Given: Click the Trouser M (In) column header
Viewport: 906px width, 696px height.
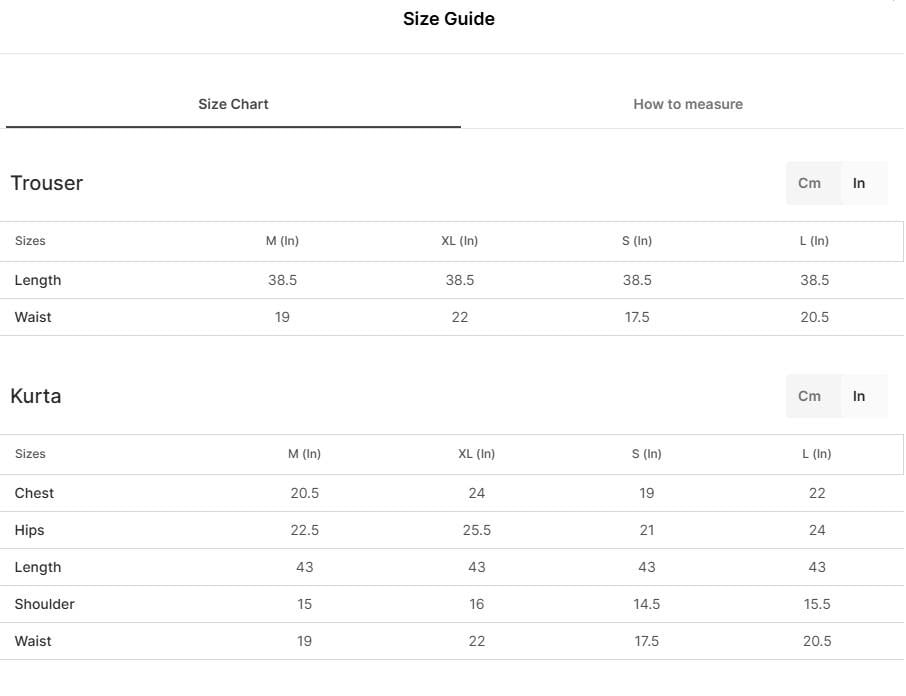Looking at the screenshot, I should (282, 241).
